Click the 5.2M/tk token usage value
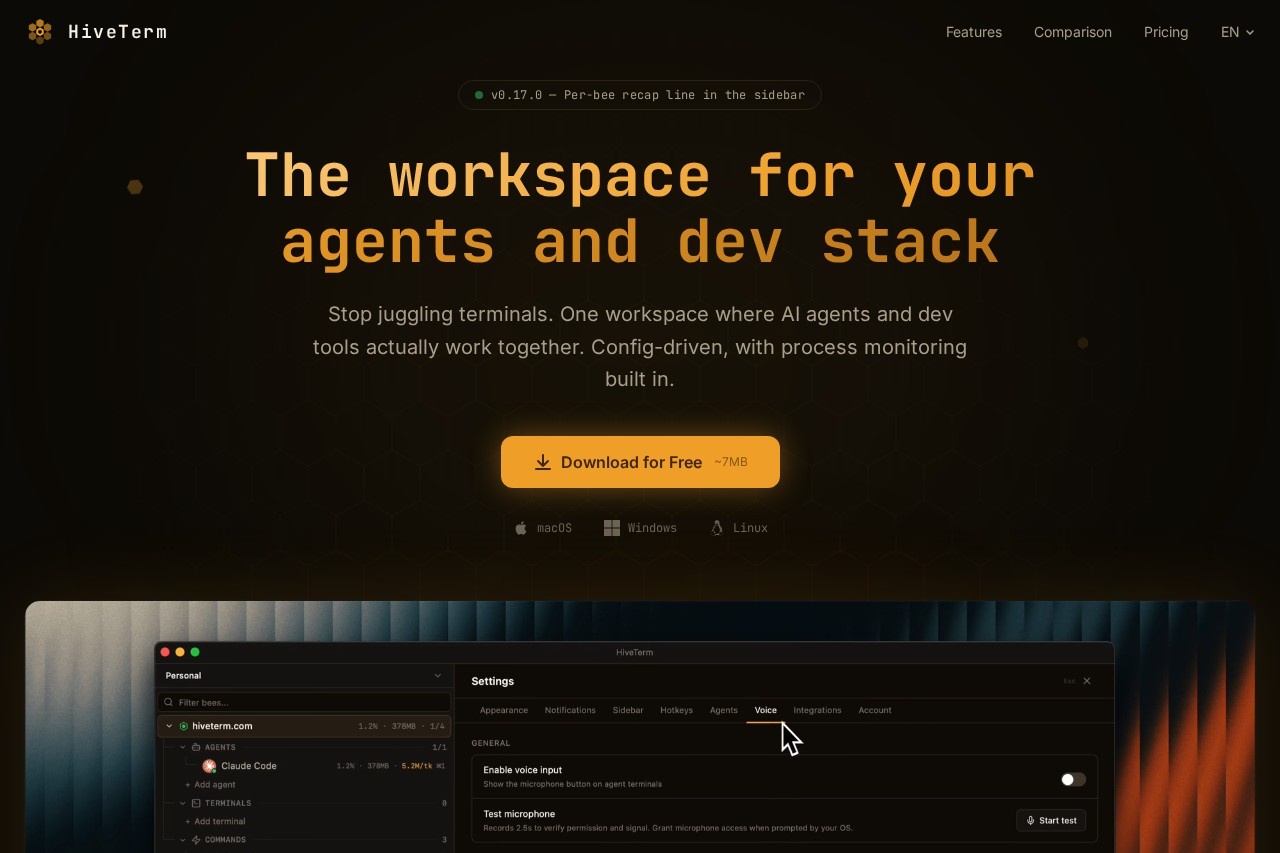 point(417,766)
